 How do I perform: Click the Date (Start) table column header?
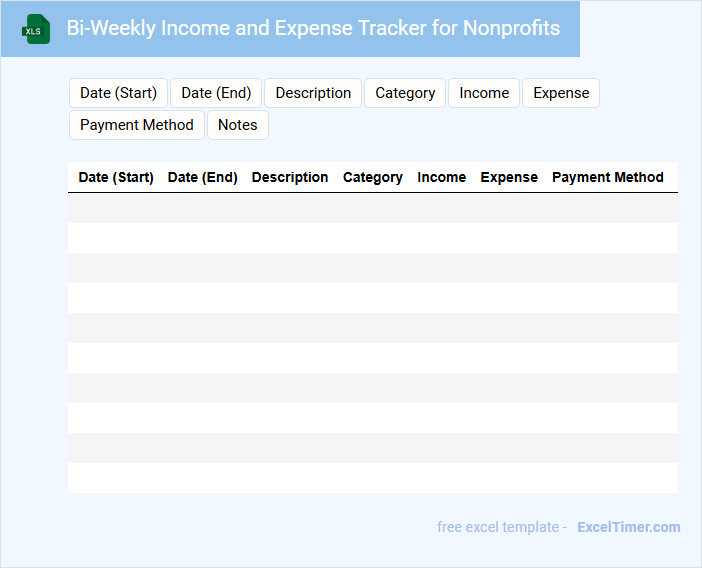pyautogui.click(x=116, y=177)
